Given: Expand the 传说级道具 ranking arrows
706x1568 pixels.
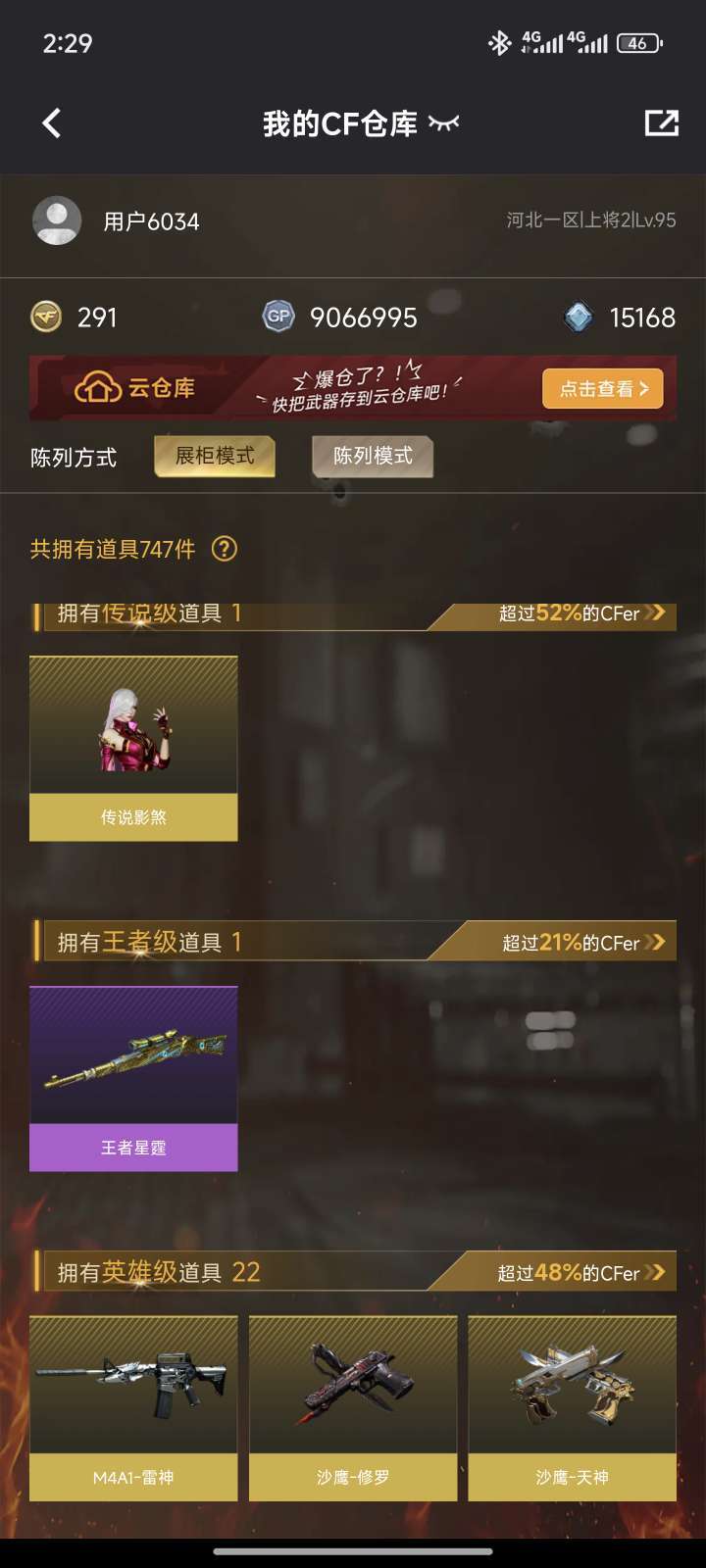Looking at the screenshot, I should tap(655, 613).
